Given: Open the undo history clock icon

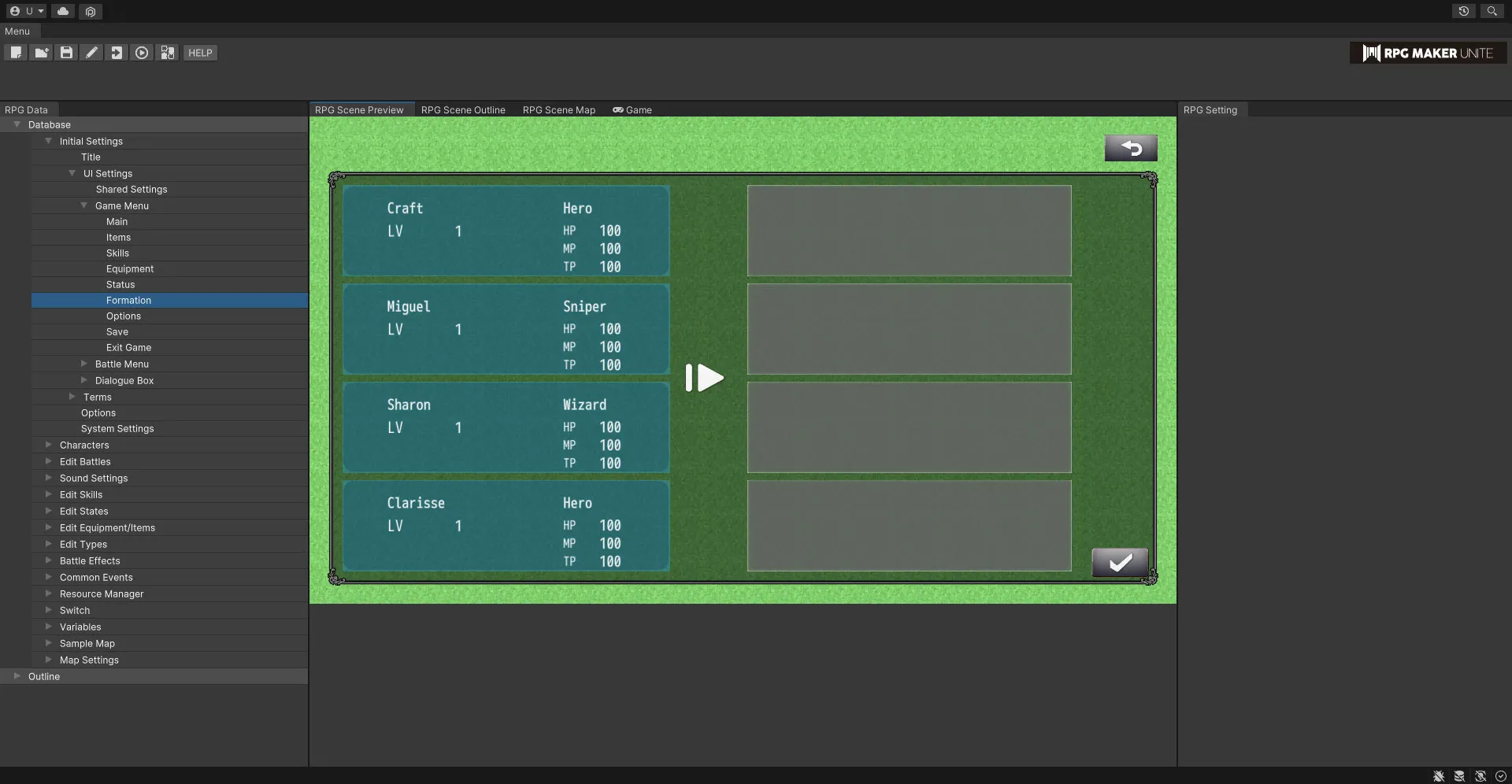Looking at the screenshot, I should pyautogui.click(x=1464, y=11).
